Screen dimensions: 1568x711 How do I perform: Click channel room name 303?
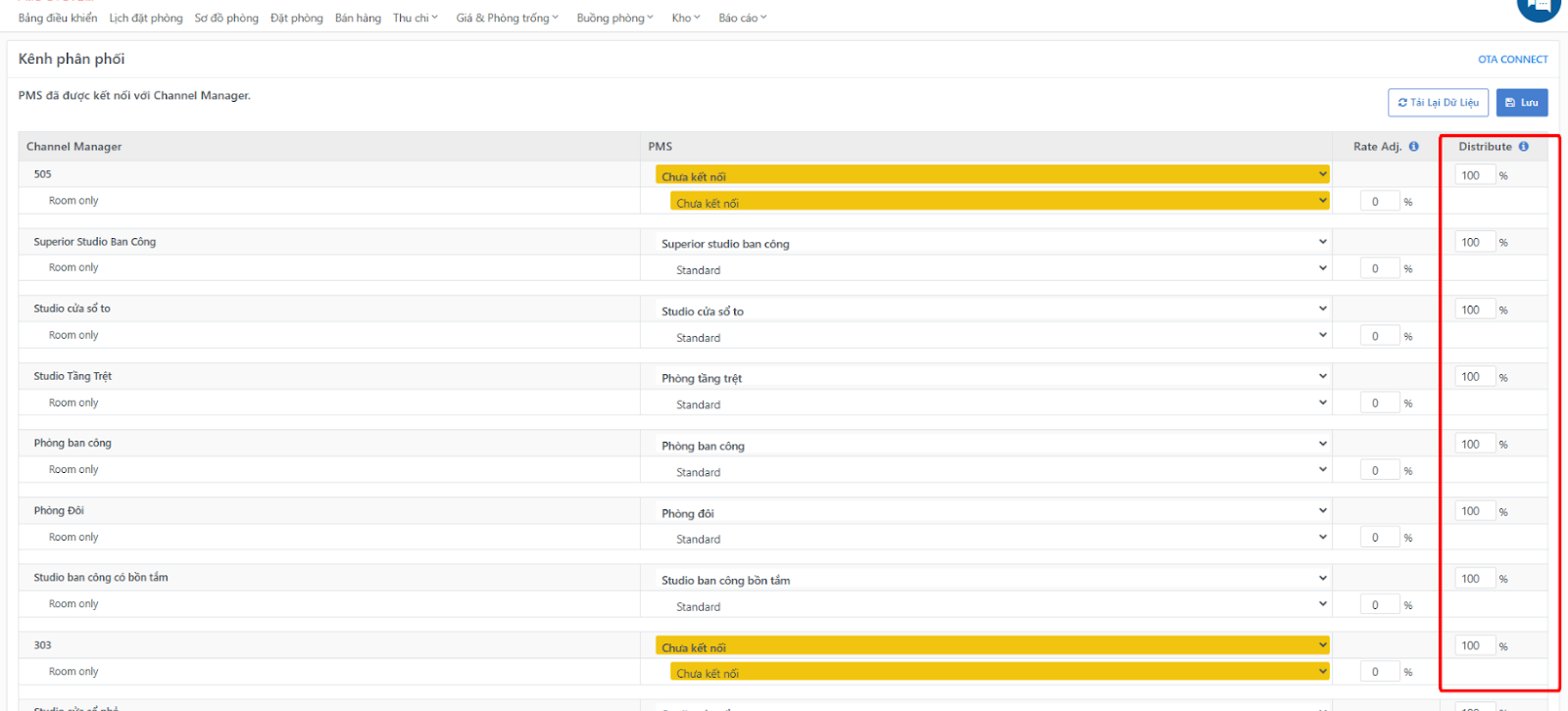pos(43,645)
